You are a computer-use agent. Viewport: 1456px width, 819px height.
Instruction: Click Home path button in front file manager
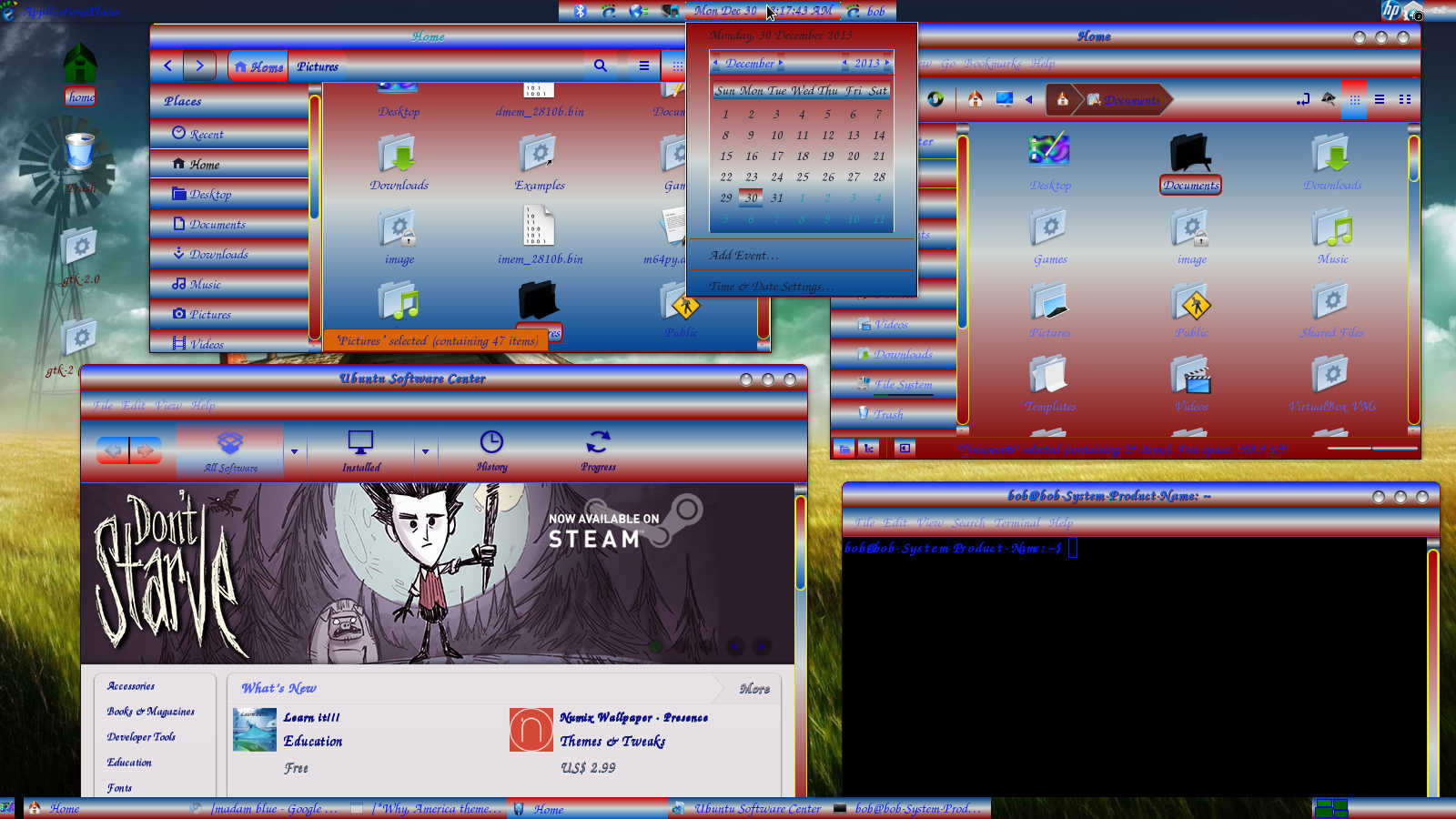(x=258, y=66)
